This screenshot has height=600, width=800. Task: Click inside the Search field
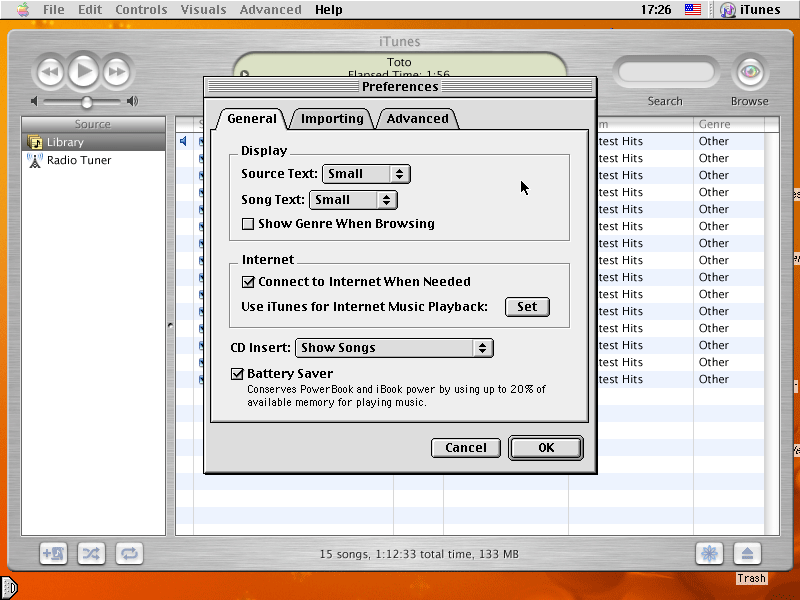click(665, 72)
